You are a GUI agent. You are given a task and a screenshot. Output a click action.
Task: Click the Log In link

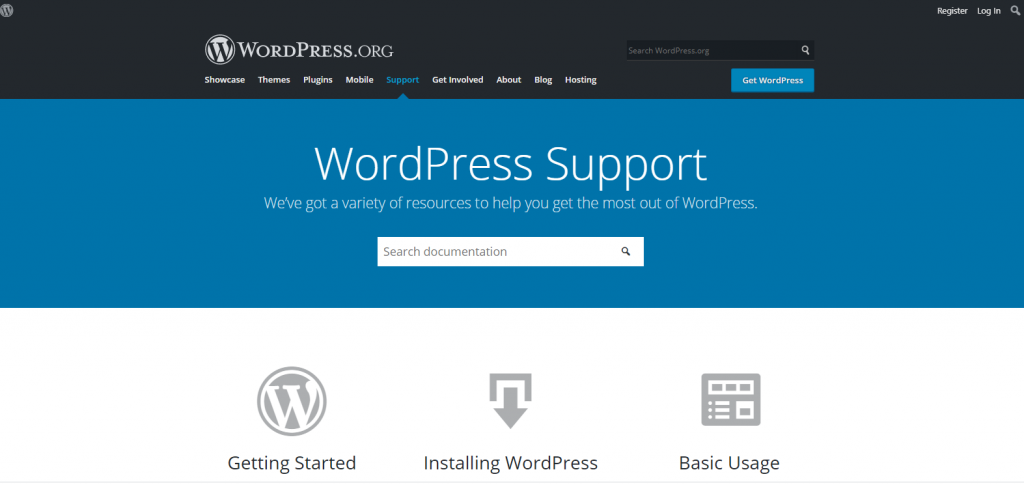(x=989, y=11)
